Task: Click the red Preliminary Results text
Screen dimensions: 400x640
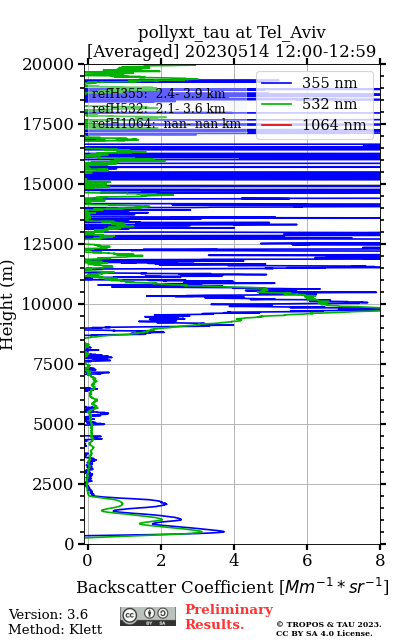Action: coord(229,617)
